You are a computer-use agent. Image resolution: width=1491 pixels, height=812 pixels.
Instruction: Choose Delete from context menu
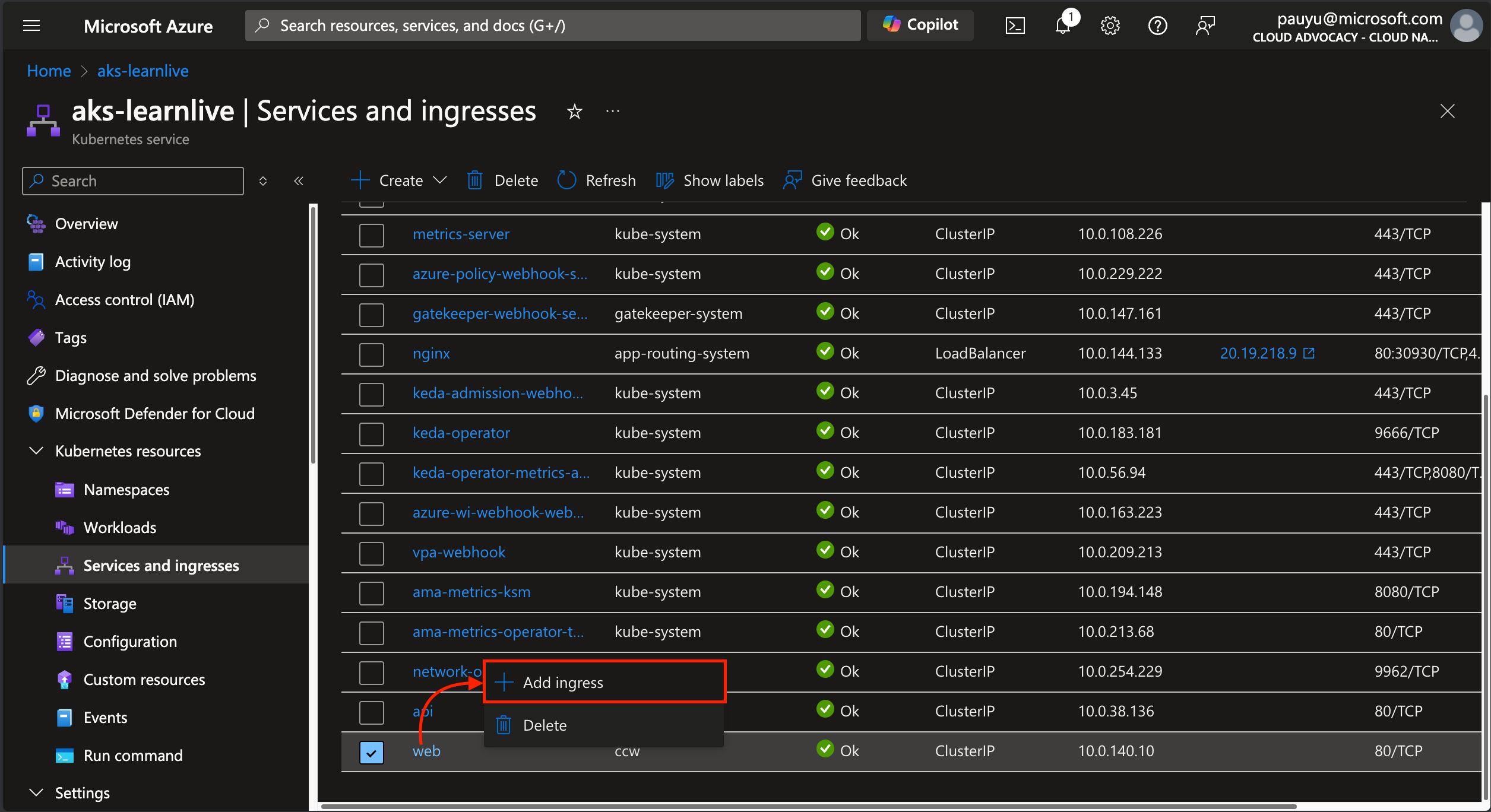pos(604,725)
